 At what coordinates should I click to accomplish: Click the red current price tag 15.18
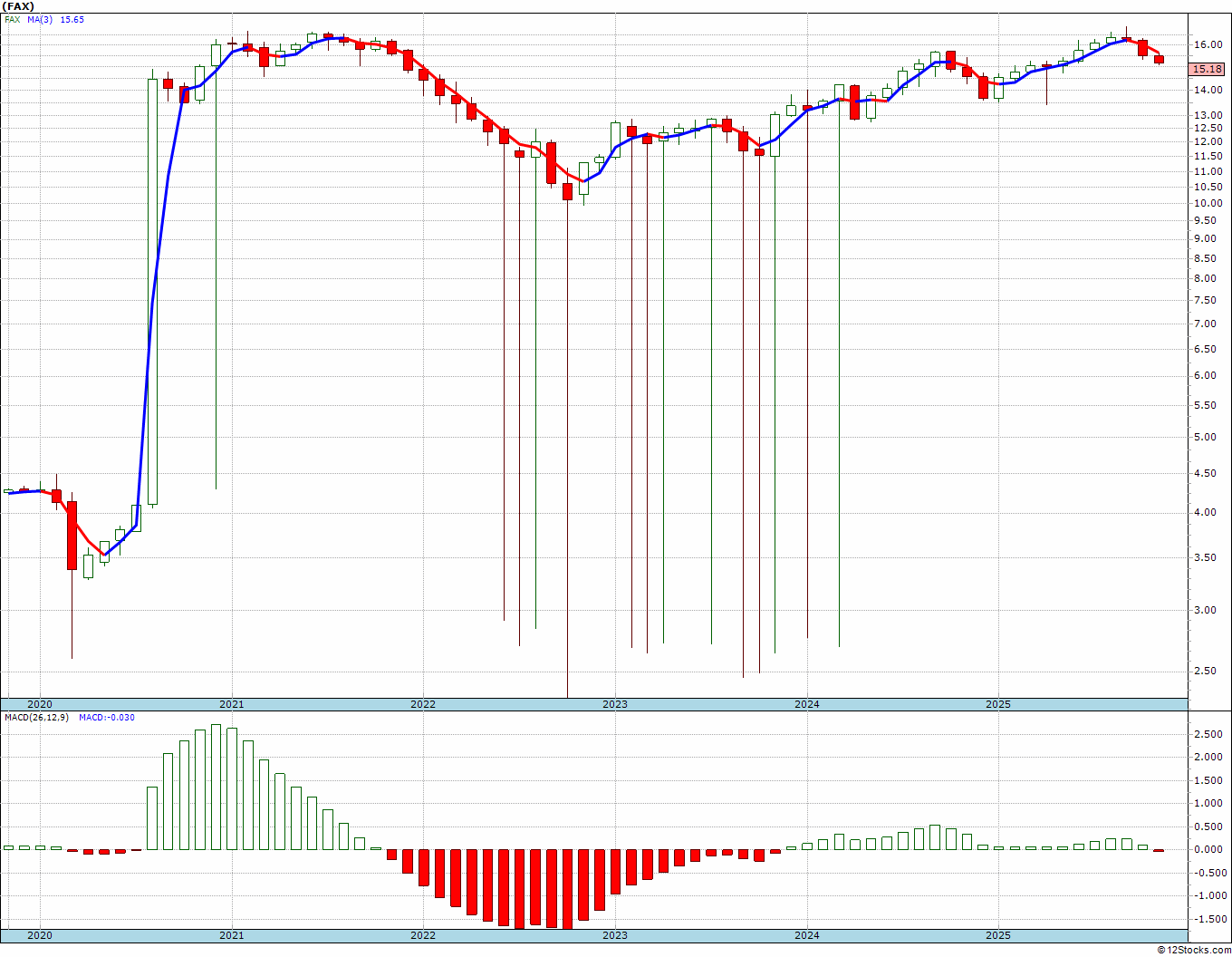pos(1208,69)
